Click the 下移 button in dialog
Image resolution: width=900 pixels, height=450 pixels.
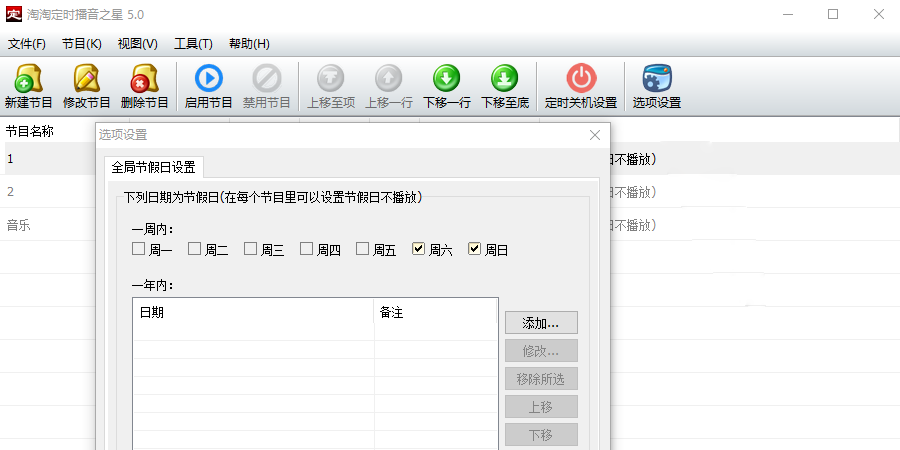tap(541, 435)
